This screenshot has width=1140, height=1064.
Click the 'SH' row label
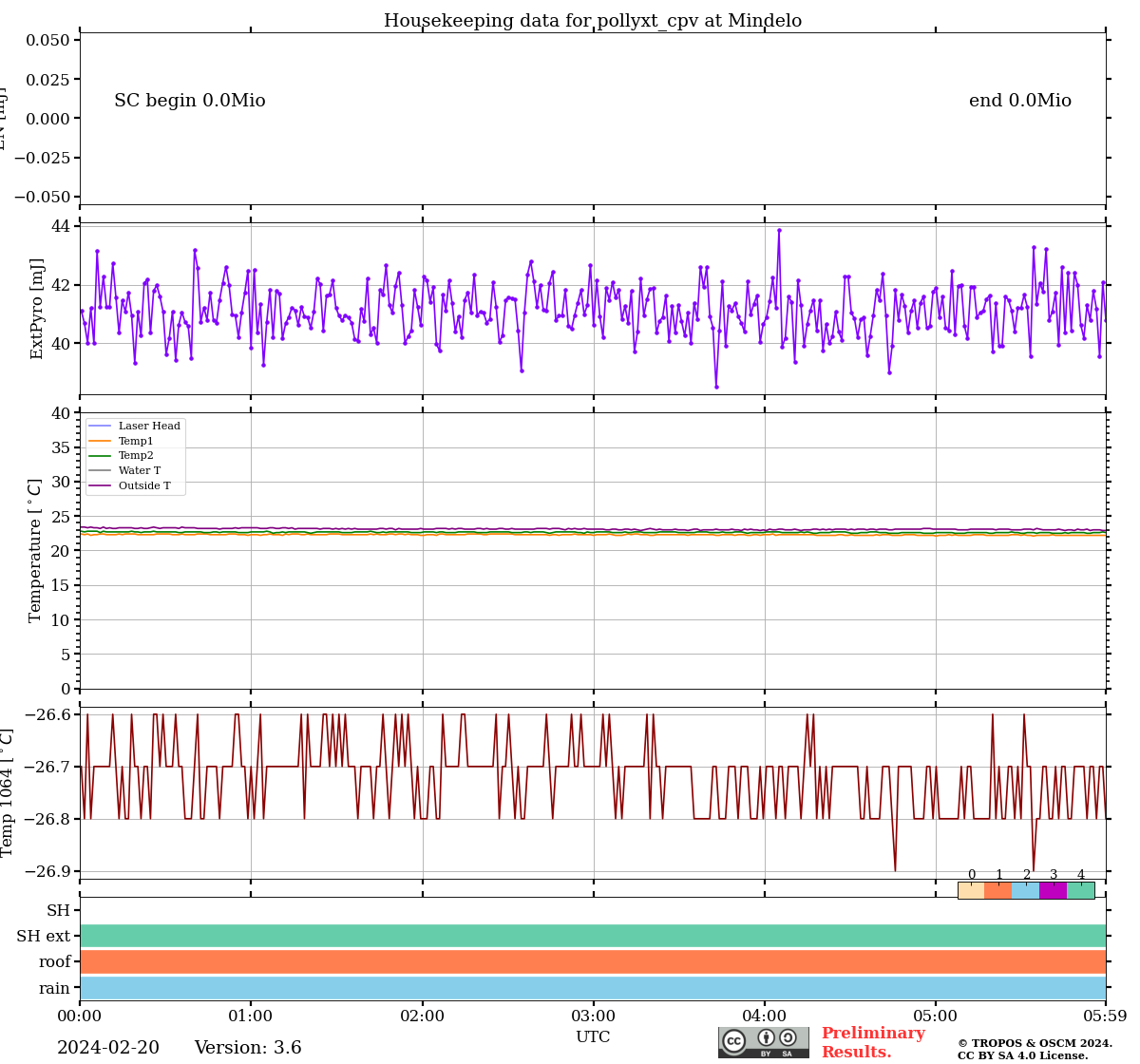pyautogui.click(x=59, y=910)
